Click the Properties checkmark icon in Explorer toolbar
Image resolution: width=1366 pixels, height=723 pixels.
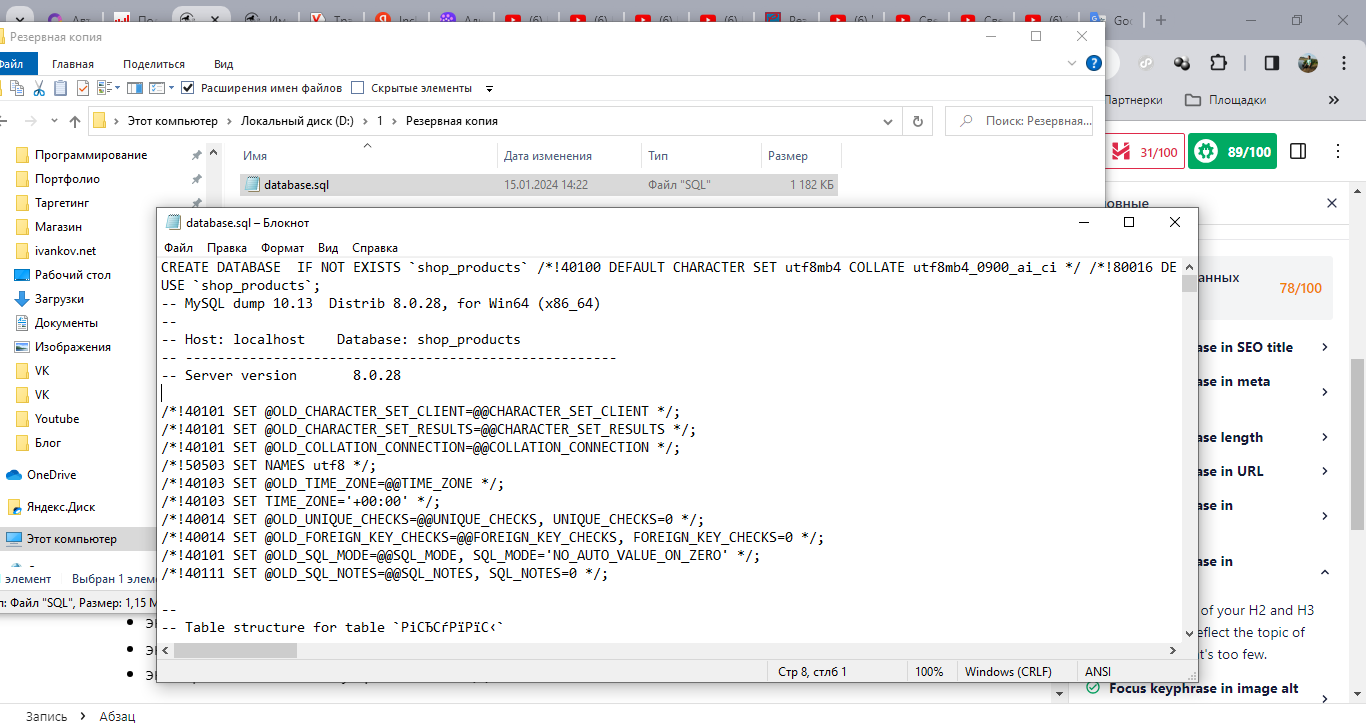click(x=83, y=88)
